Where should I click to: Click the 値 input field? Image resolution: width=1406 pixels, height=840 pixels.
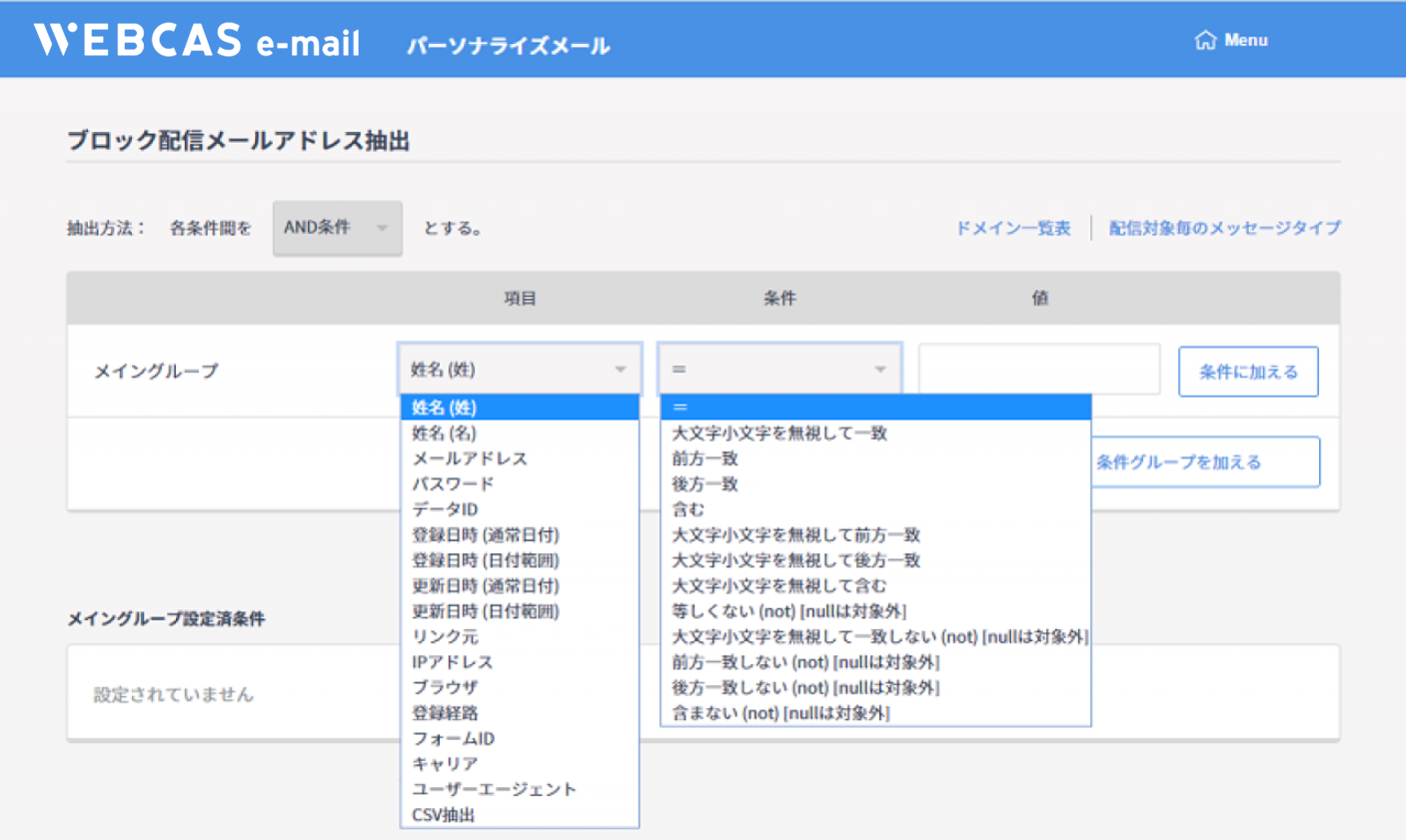(1039, 370)
